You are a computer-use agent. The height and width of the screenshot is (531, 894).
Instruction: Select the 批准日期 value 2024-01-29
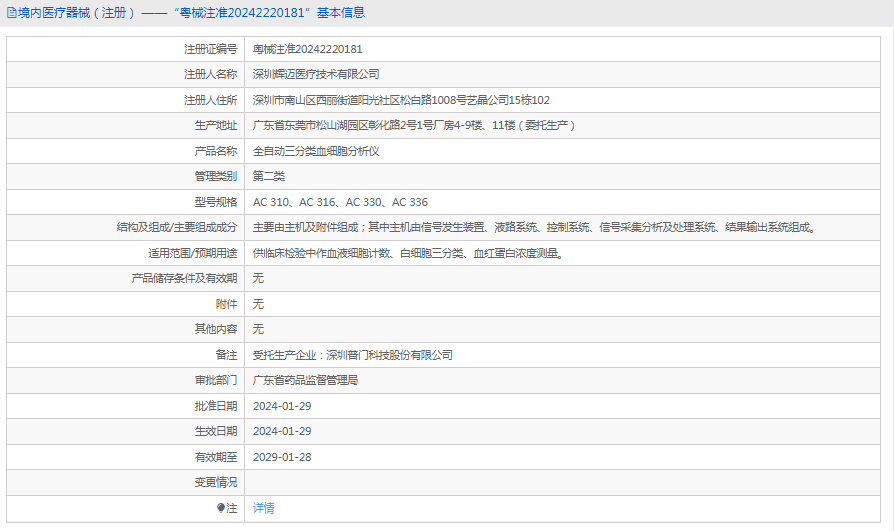(x=282, y=406)
